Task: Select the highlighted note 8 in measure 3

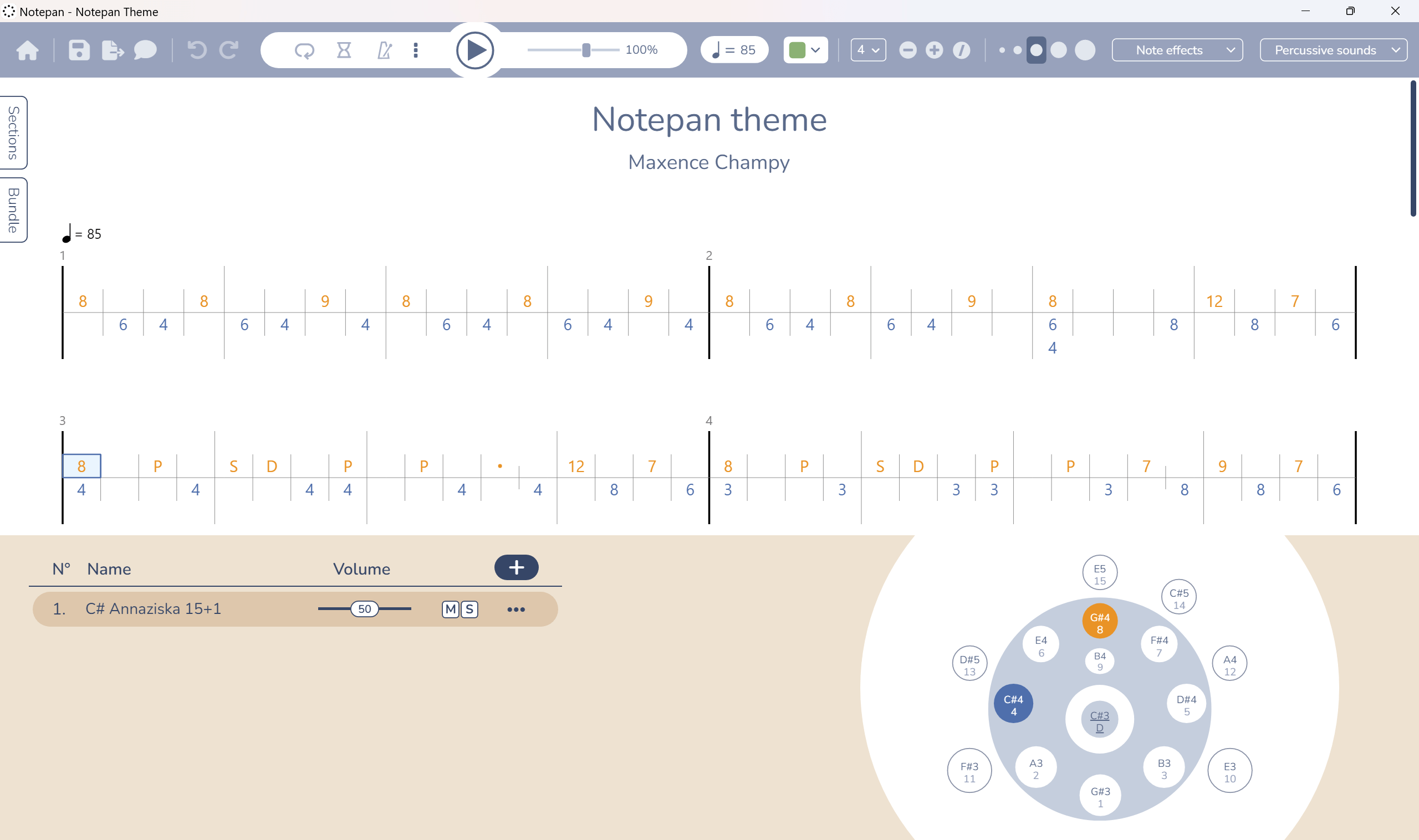Action: click(x=81, y=466)
